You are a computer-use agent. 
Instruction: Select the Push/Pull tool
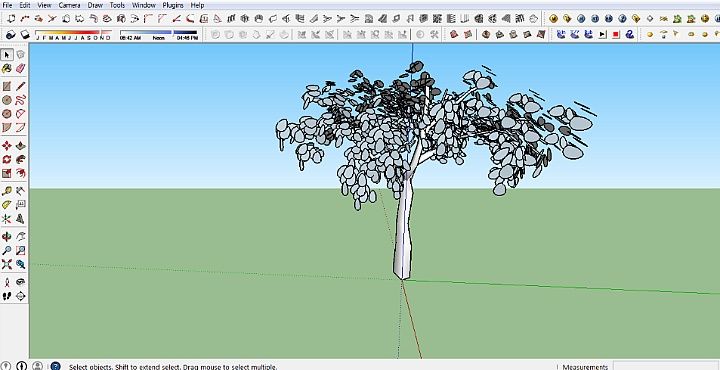click(20, 146)
